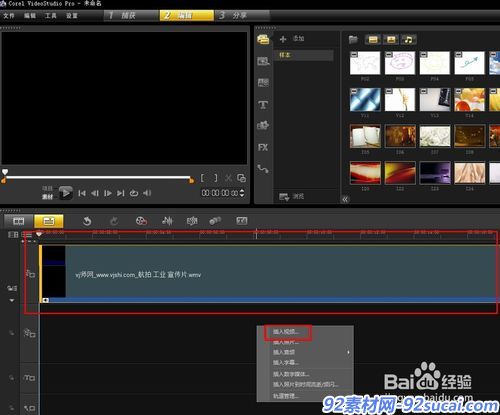This screenshot has height=415, width=500.
Task: Open the Transitions library icon
Action: [x=263, y=83]
